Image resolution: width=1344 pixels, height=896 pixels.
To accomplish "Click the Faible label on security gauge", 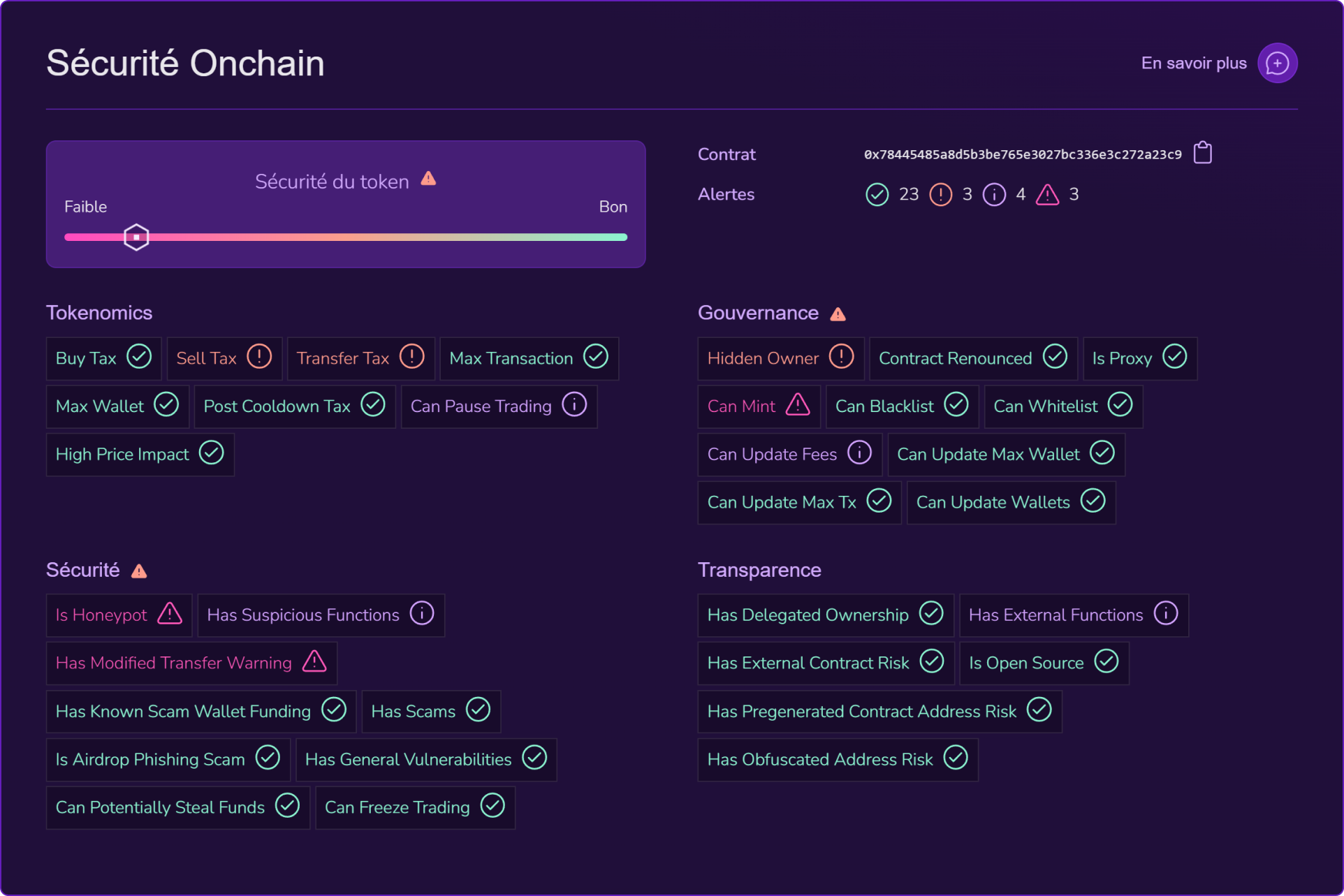I will pyautogui.click(x=85, y=207).
